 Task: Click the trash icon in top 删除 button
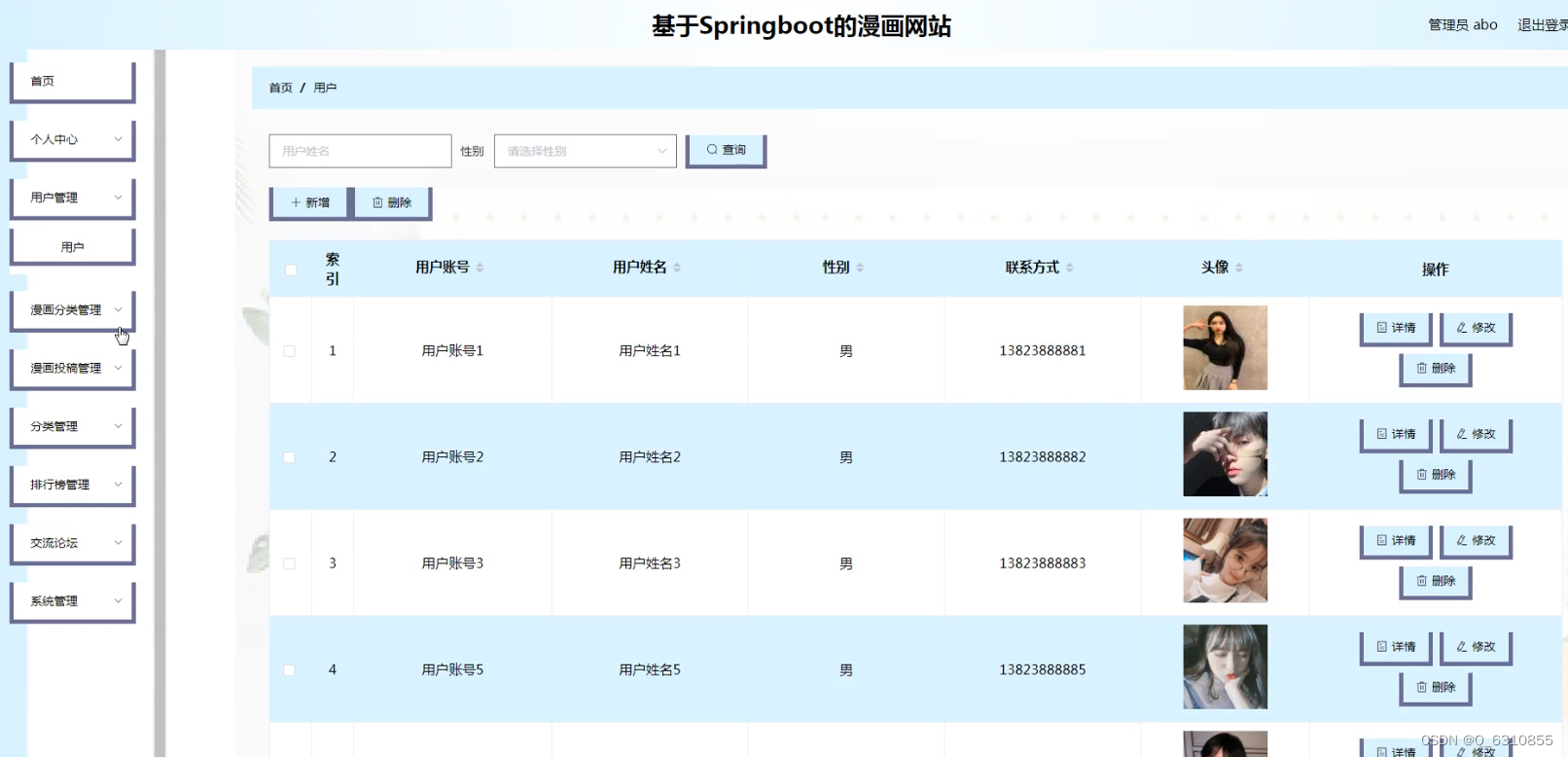click(377, 202)
